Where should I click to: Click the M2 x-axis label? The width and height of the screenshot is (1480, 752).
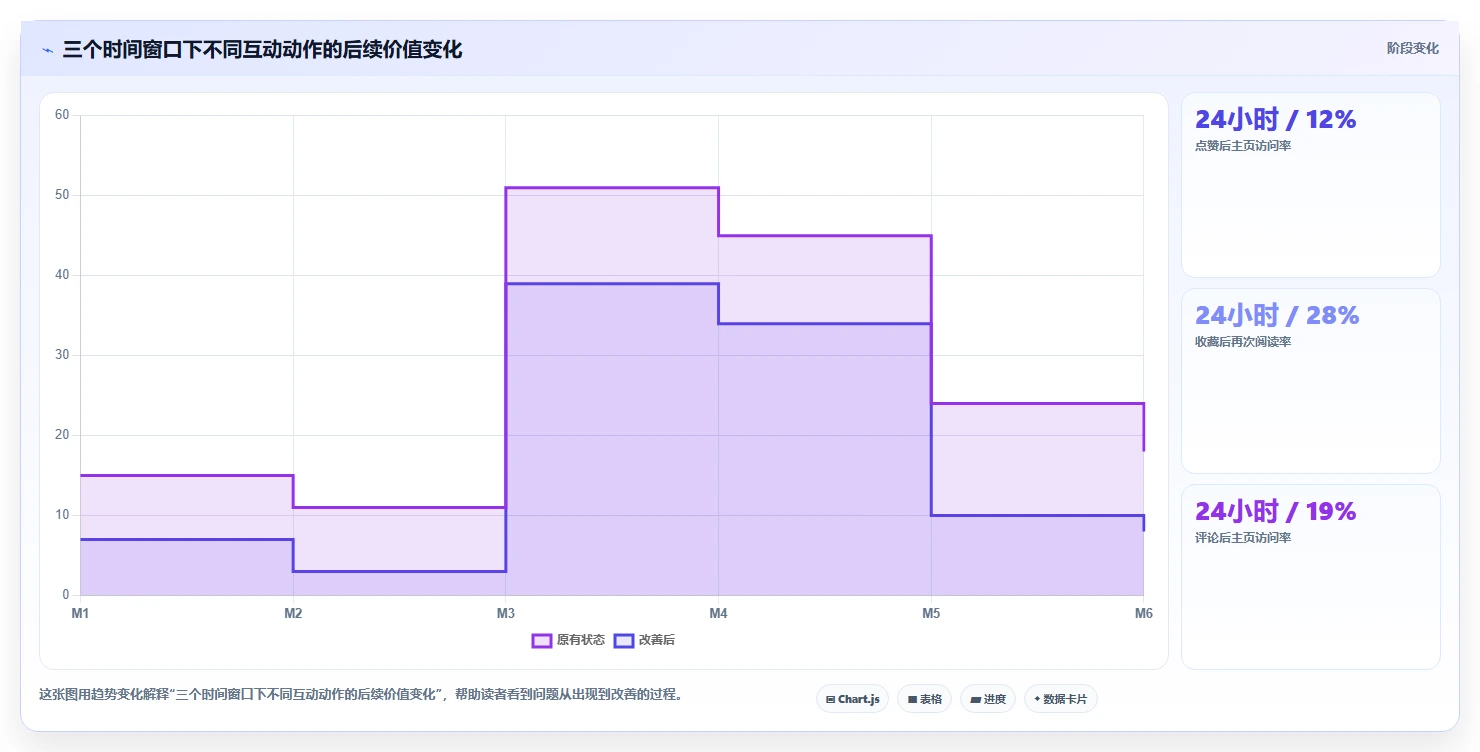(x=293, y=613)
